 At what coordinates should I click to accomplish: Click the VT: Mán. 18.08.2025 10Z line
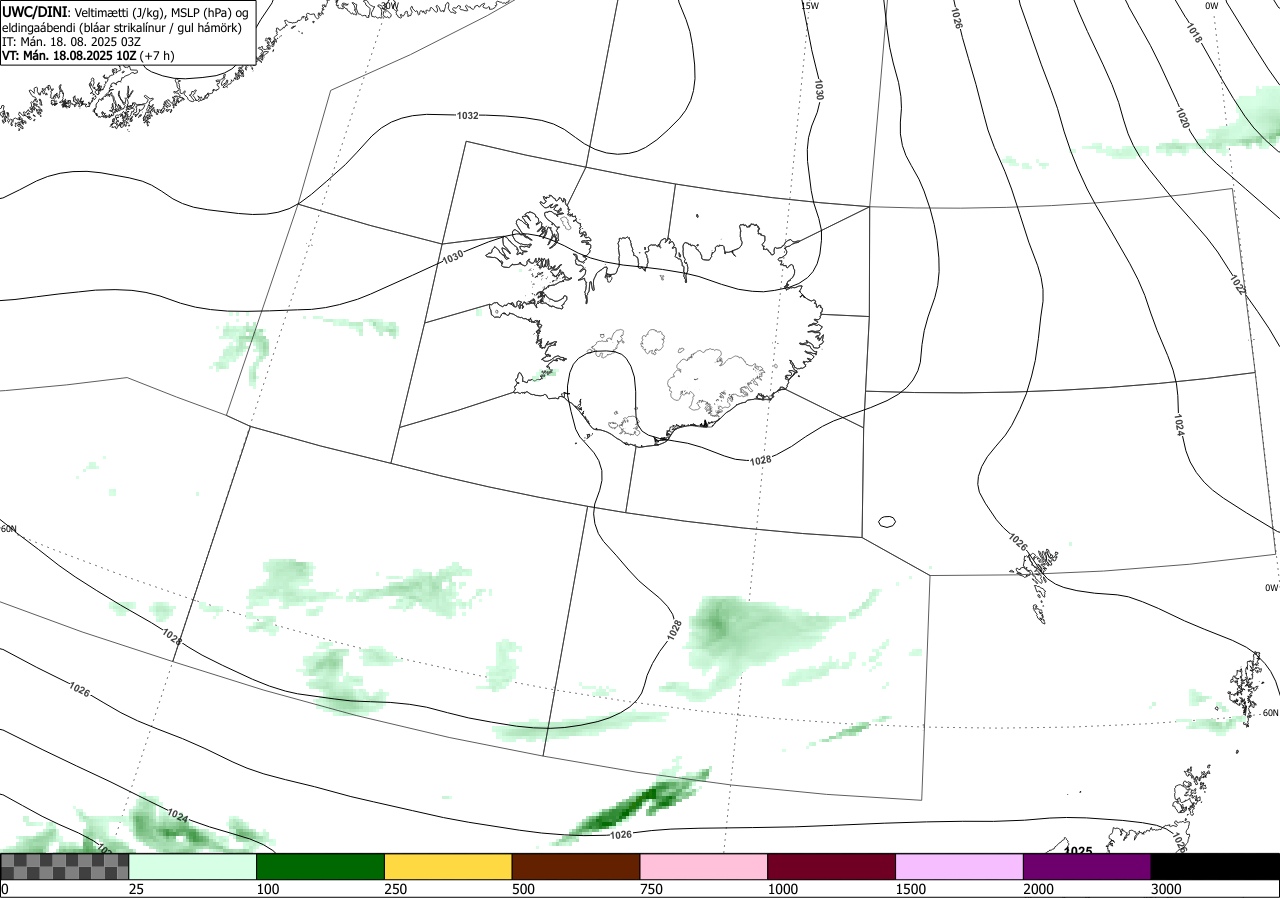pos(88,56)
